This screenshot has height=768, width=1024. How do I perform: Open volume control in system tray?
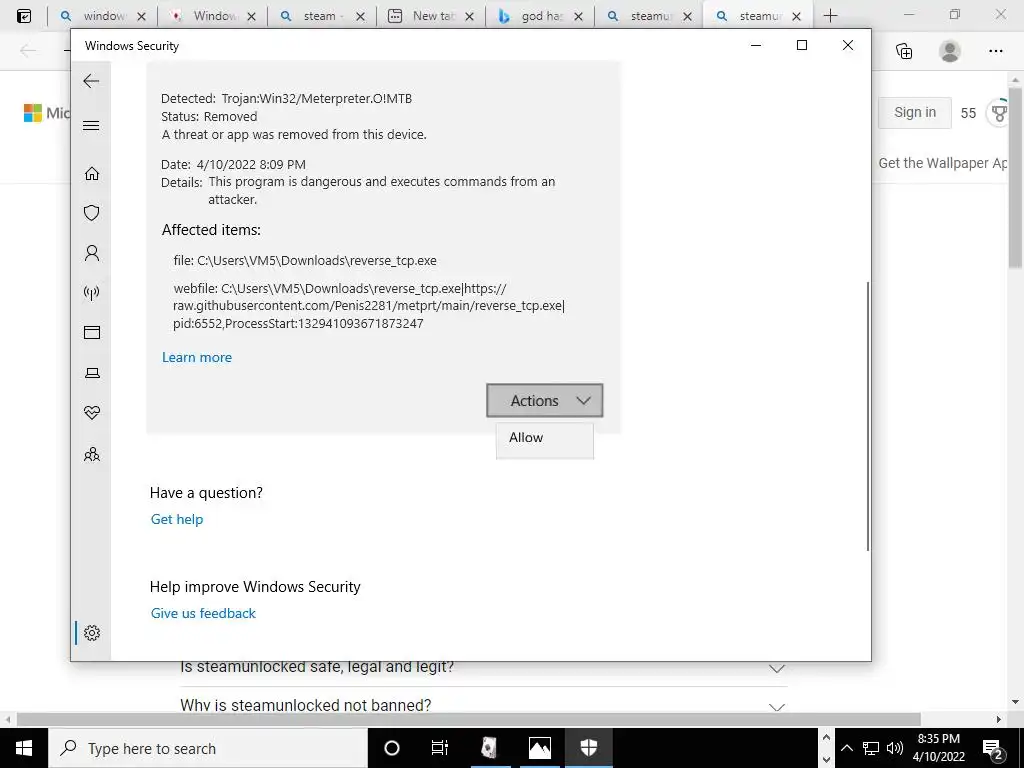[895, 748]
